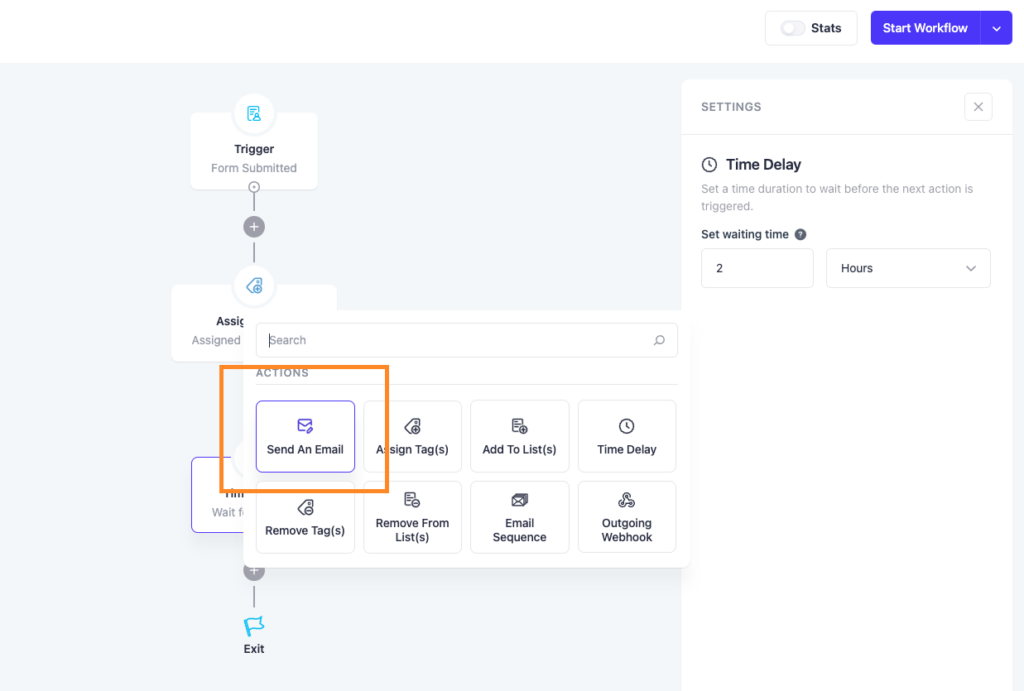Choose the Remove From List(s) action
This screenshot has height=691, width=1024.
pyautogui.click(x=412, y=517)
